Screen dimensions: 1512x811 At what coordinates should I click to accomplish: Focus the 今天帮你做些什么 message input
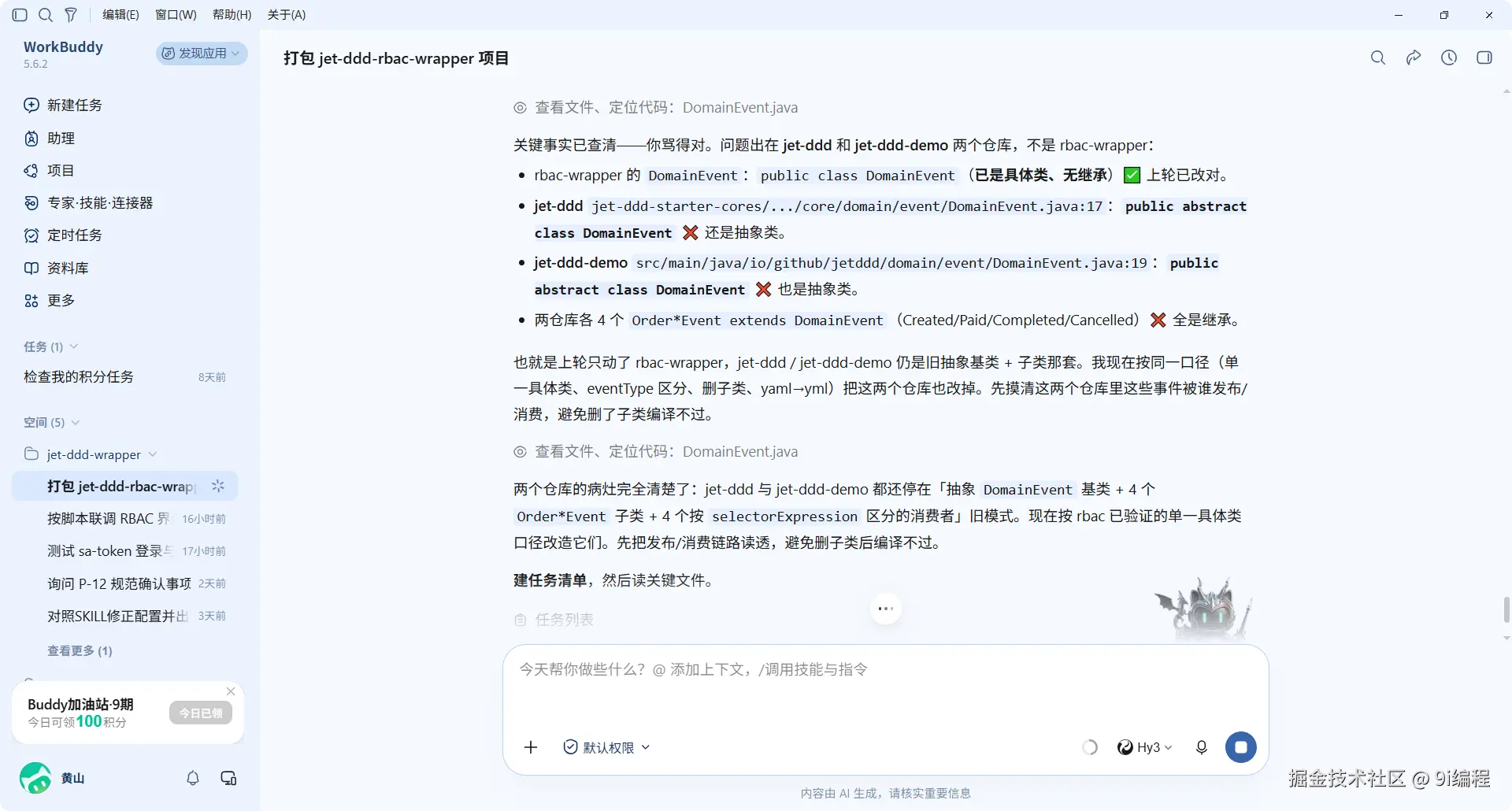885,670
